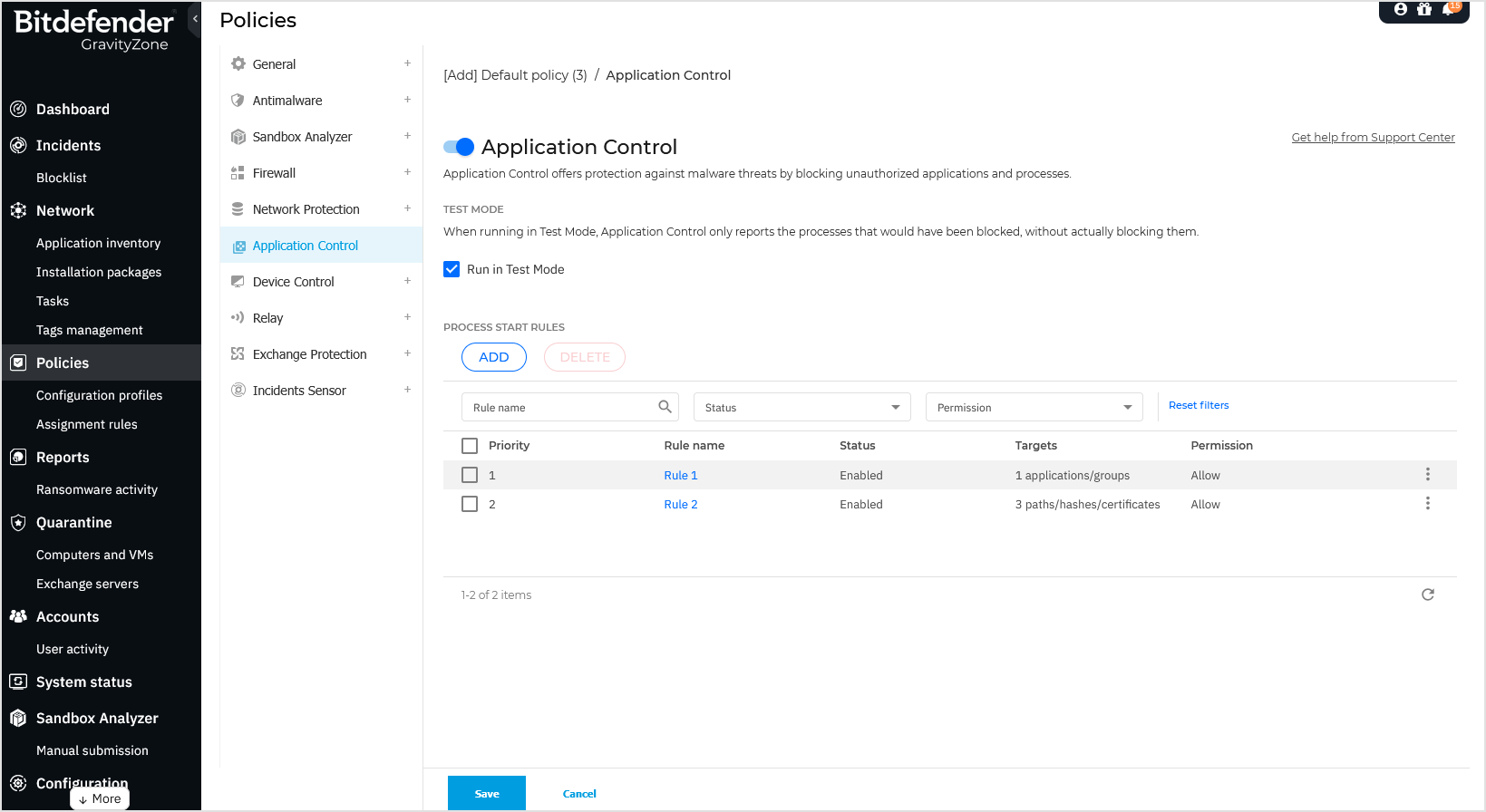Viewport: 1486px width, 812px height.
Task: Open the notifications bell icon
Action: (x=1449, y=9)
